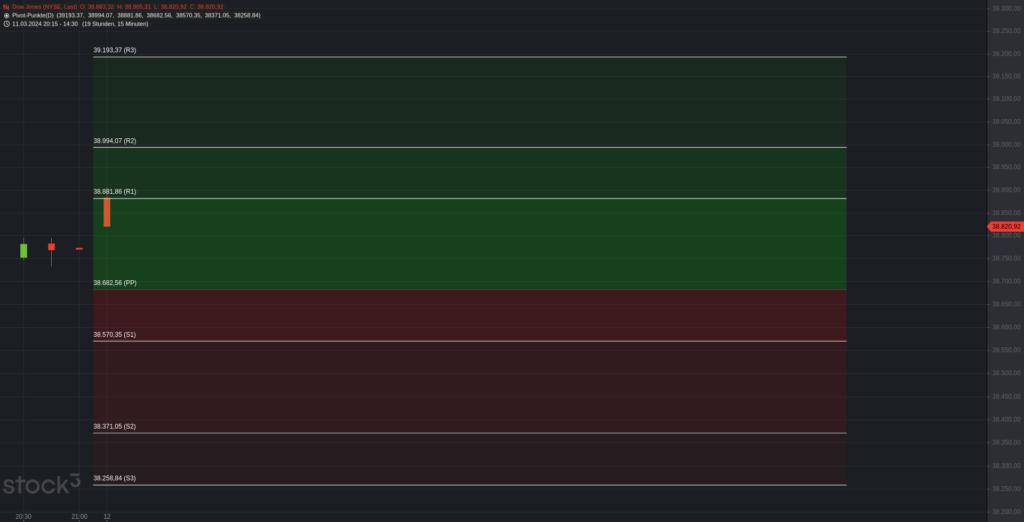This screenshot has width=1024, height=522.
Task: Click the candlestick icon beside Dow Jones
Action: pyautogui.click(x=6, y=7)
